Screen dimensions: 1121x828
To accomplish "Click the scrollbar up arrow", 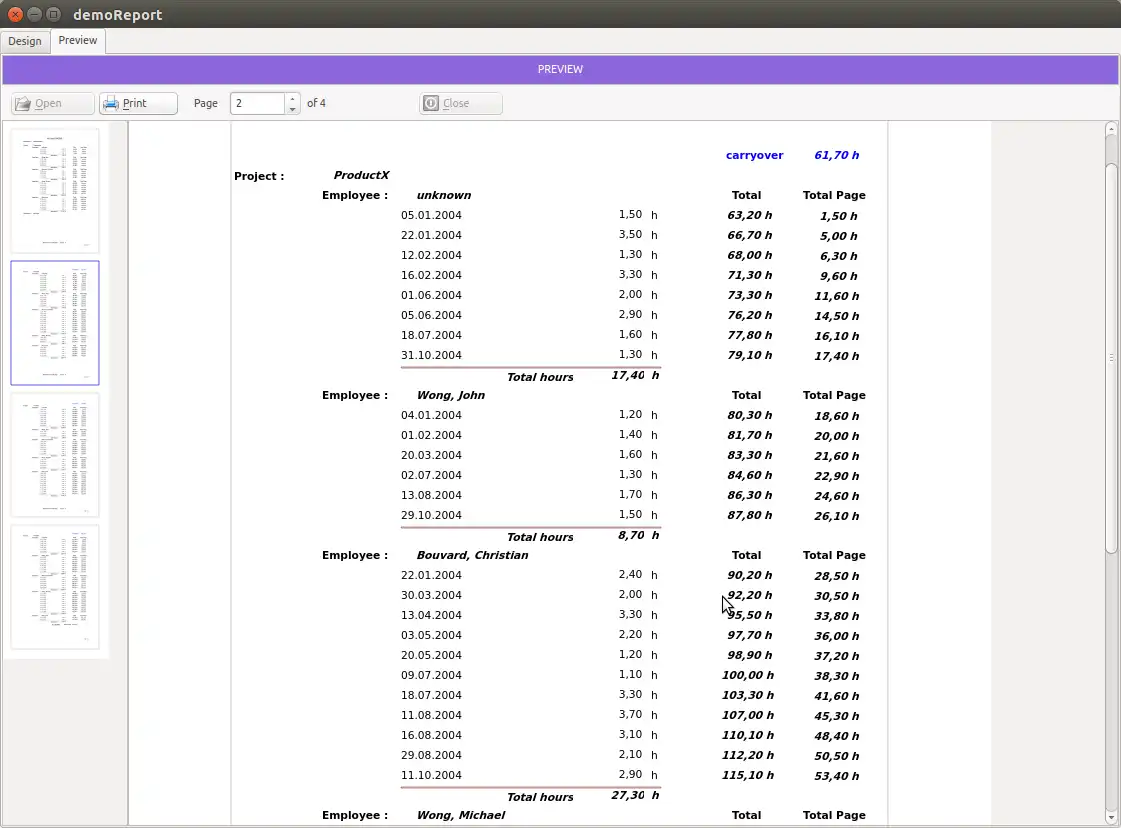I will point(1111,129).
